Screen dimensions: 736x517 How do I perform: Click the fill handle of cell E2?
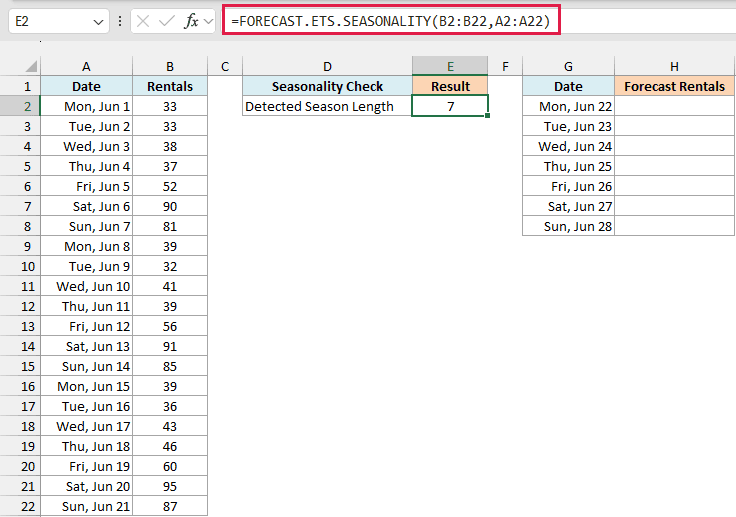(x=488, y=116)
